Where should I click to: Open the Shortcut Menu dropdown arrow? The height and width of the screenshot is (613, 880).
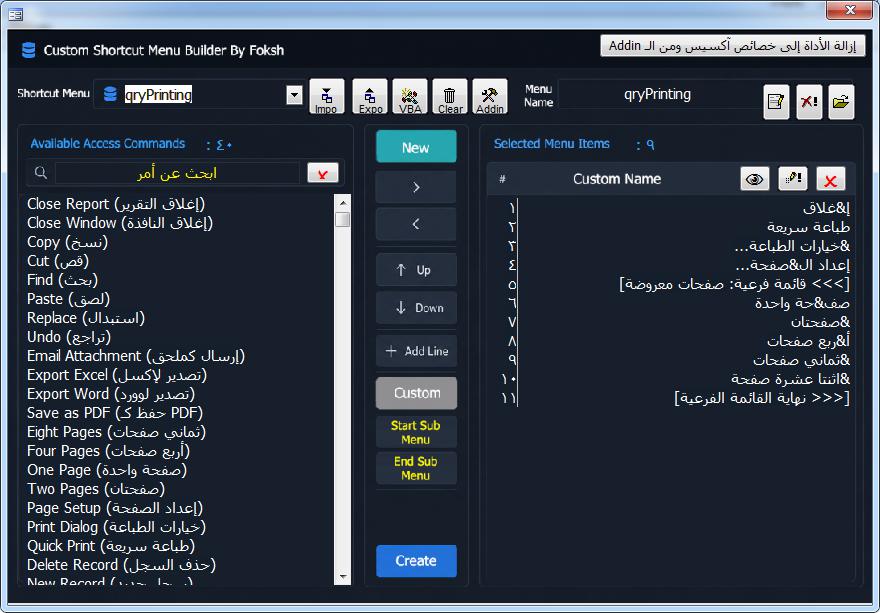[294, 95]
